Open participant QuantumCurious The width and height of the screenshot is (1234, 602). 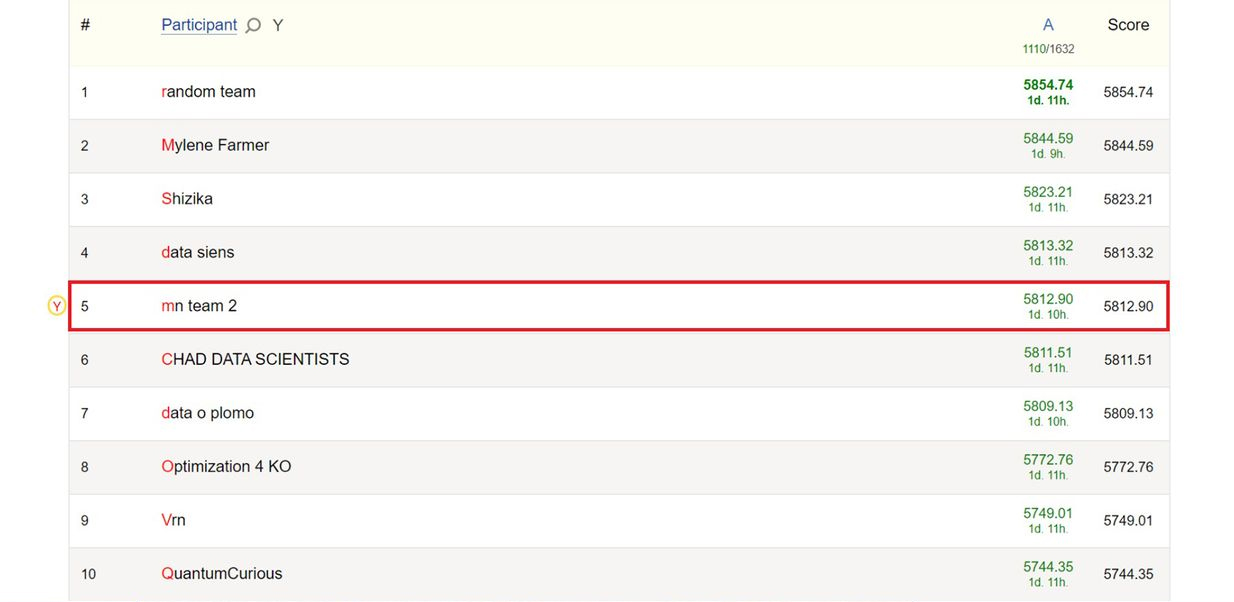click(222, 574)
